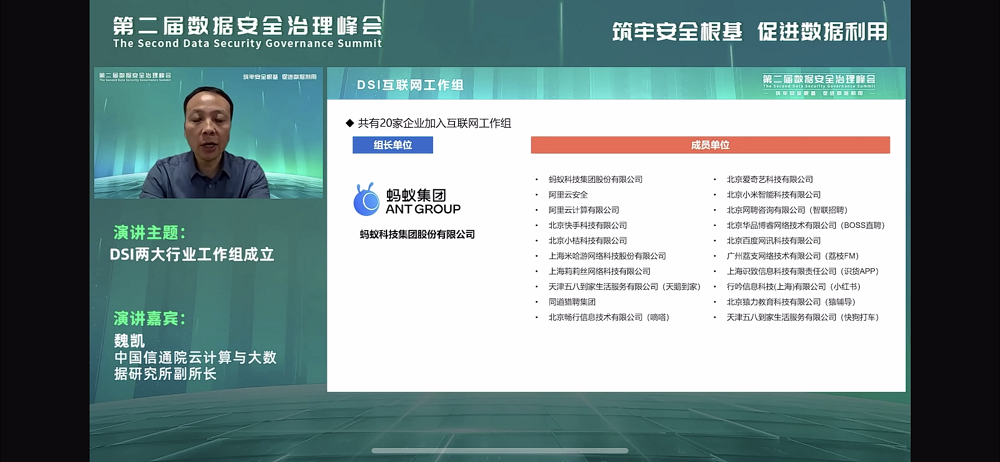This screenshot has height=462, width=1000.
Task: Click the summit logo in slide header corner
Action: 819,84
